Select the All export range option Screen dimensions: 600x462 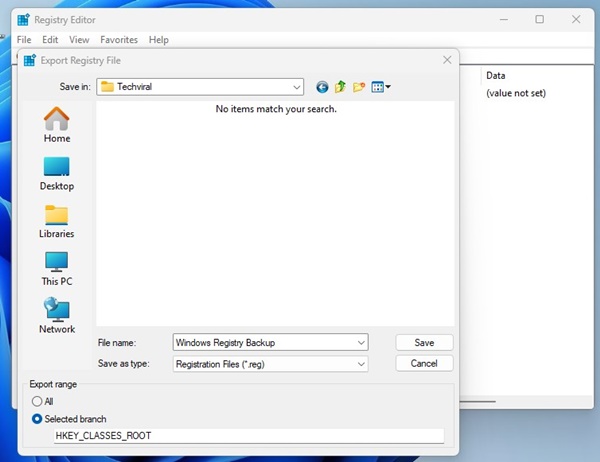tap(38, 401)
